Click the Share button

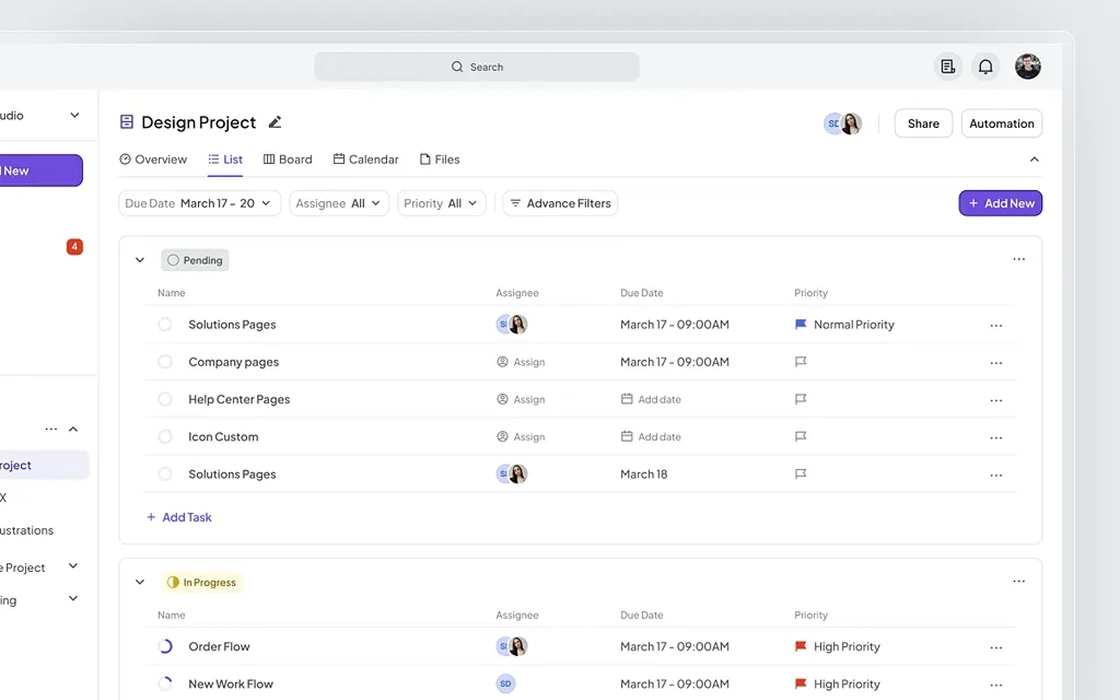924,124
